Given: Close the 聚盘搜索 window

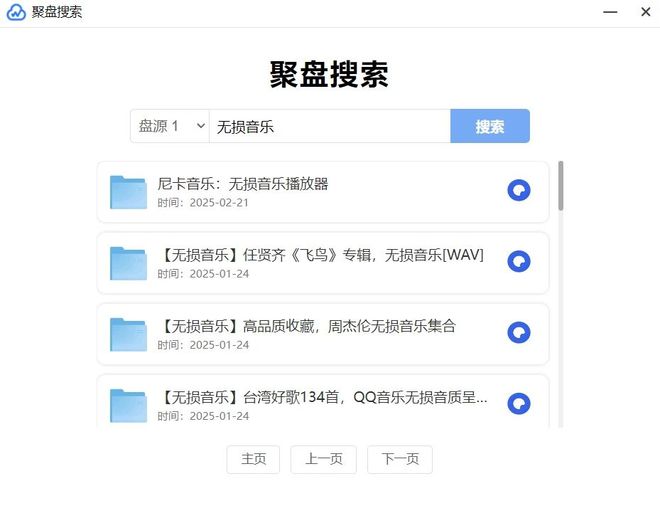Looking at the screenshot, I should (646, 12).
